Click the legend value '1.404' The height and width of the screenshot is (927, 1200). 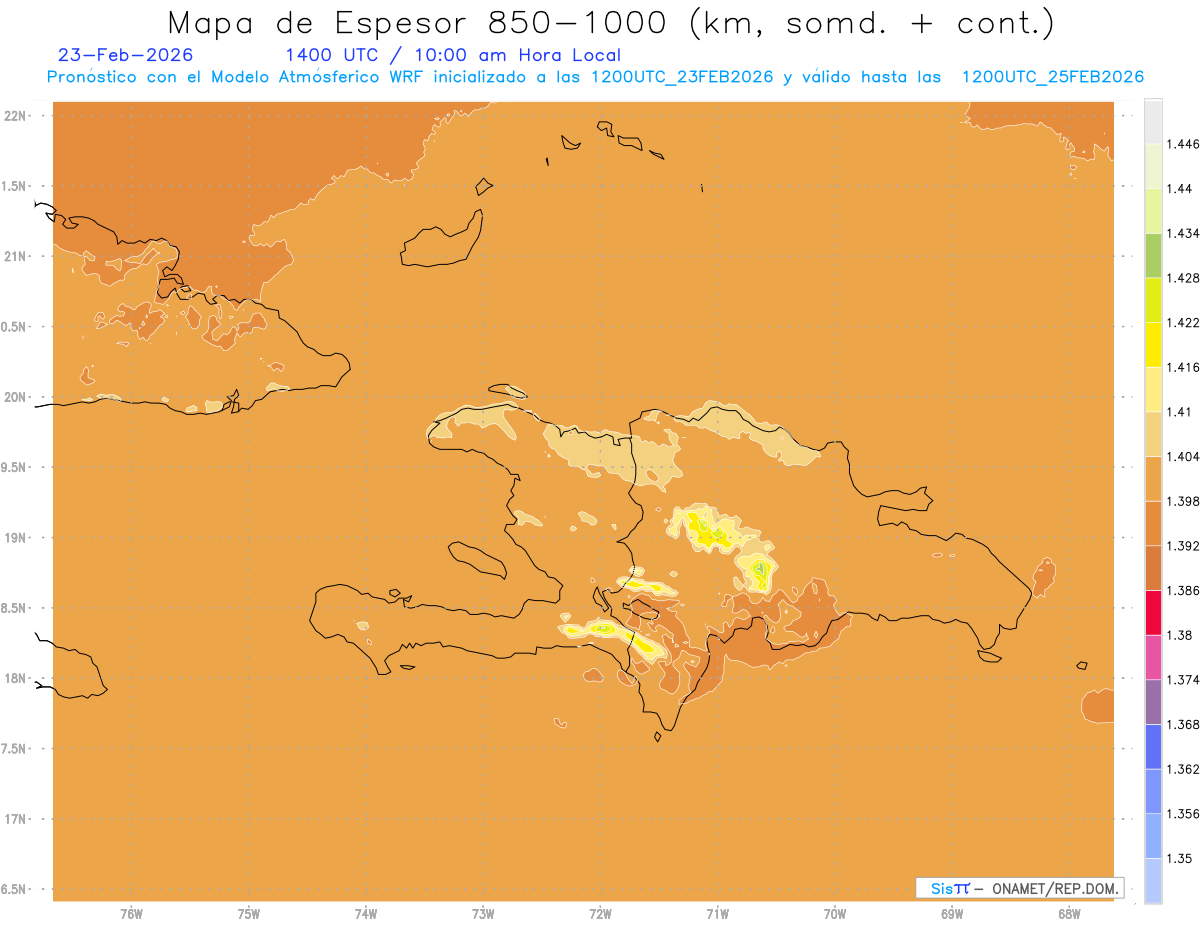tap(1183, 457)
